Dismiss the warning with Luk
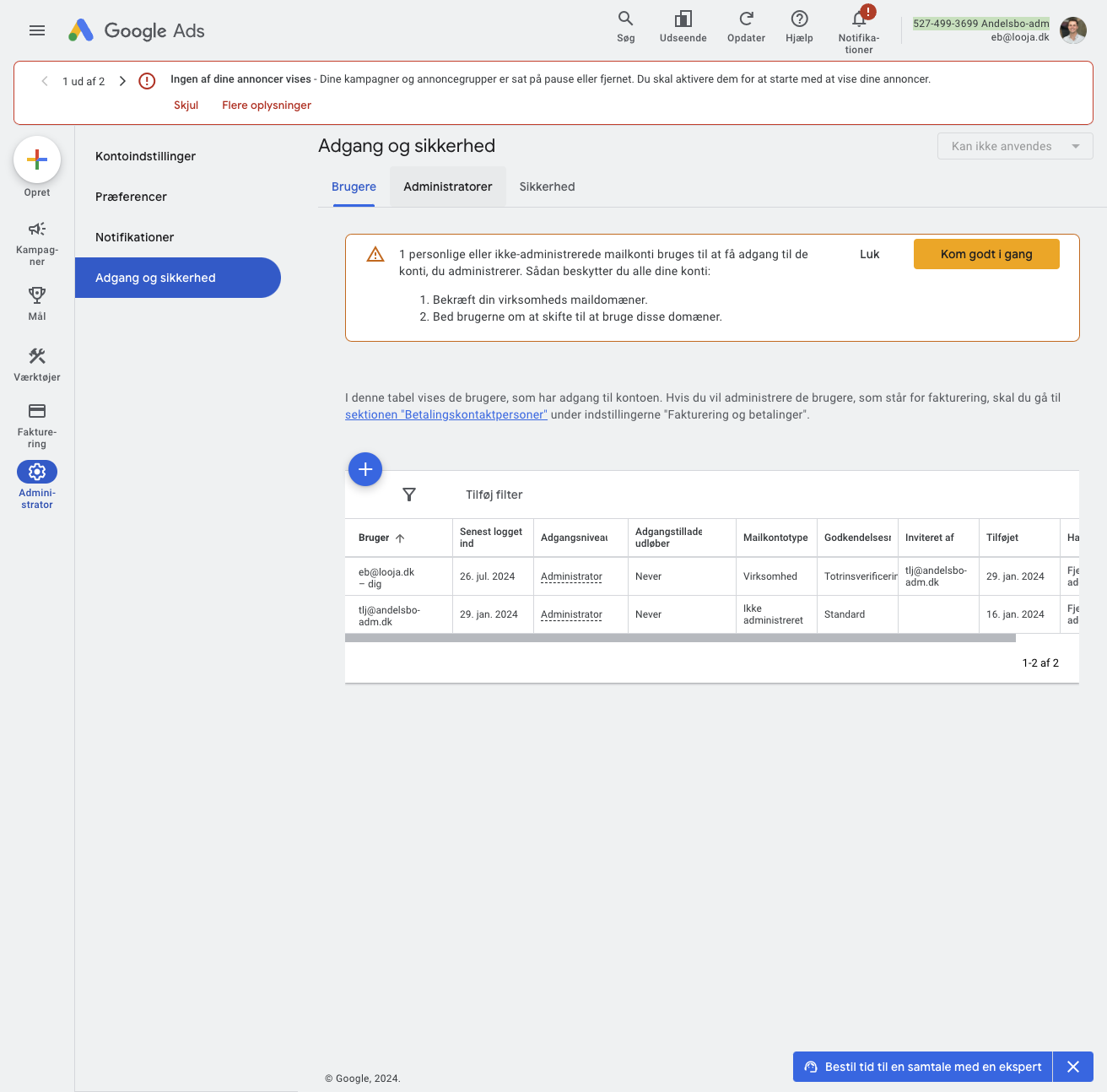Image resolution: width=1107 pixels, height=1092 pixels. [x=870, y=254]
